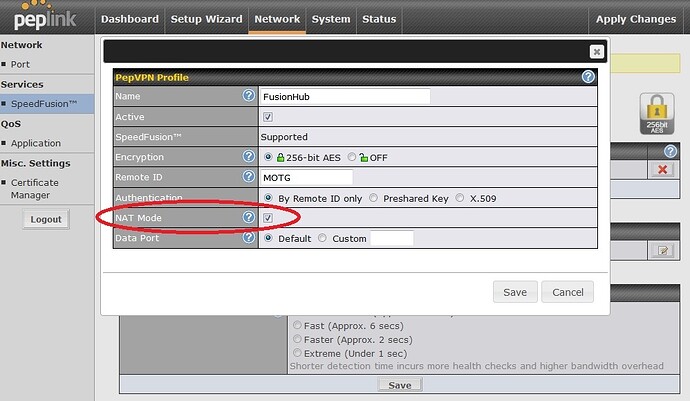Choose X.509 authentication

coord(460,198)
